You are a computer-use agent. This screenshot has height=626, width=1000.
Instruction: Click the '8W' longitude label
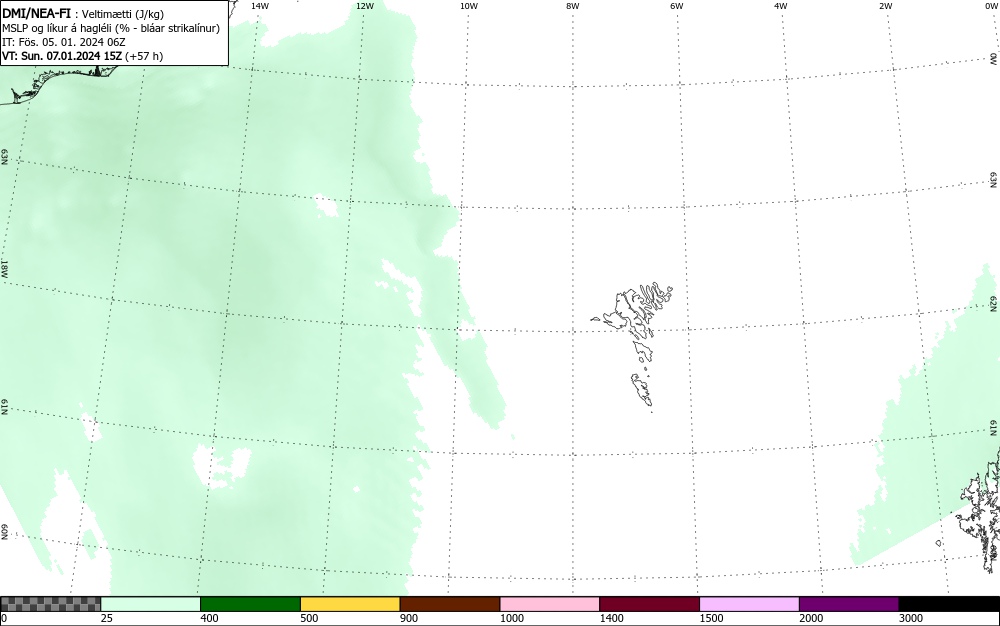click(573, 6)
